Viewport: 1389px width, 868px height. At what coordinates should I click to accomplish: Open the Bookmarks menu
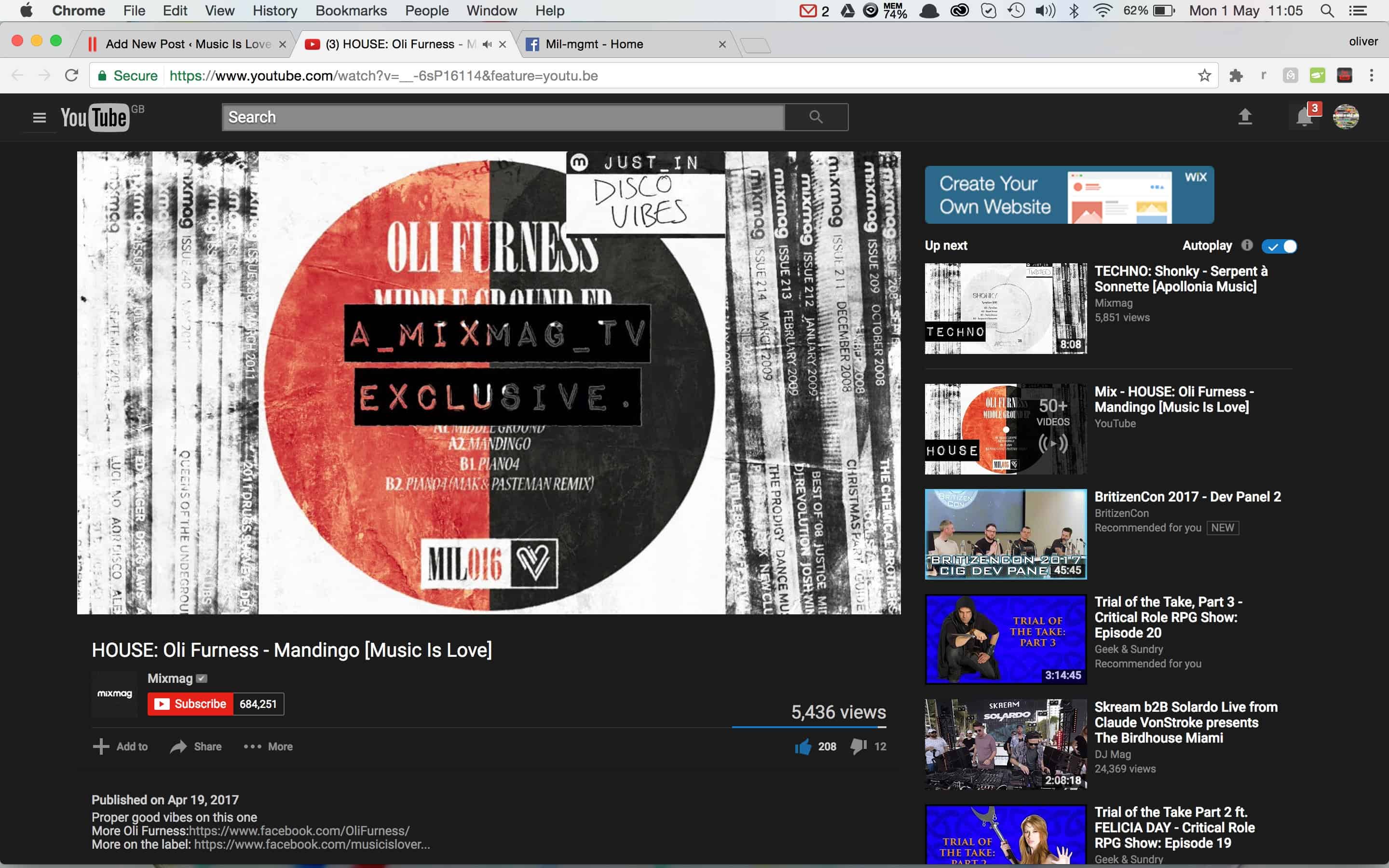click(351, 10)
